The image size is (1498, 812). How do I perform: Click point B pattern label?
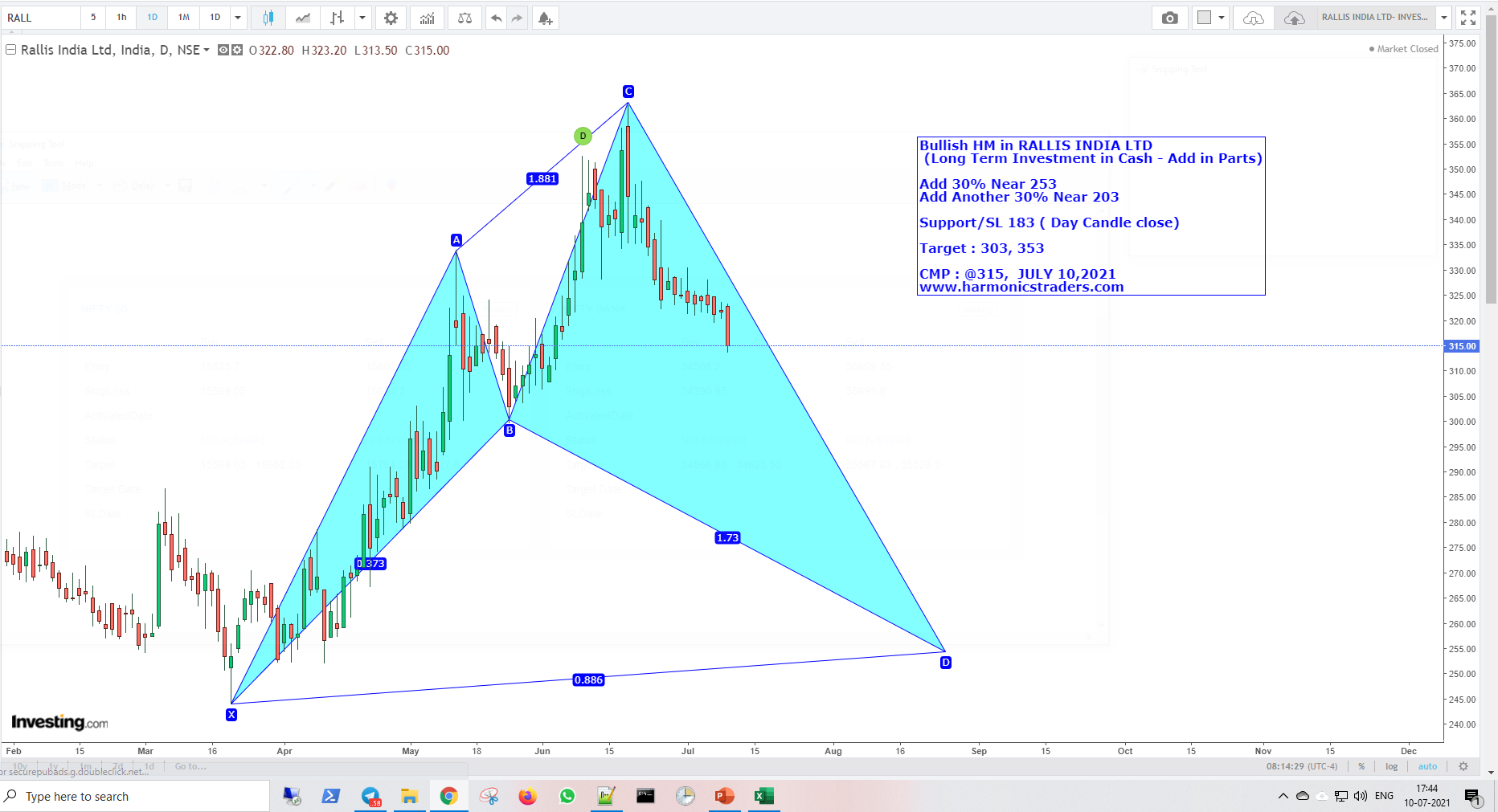point(510,430)
